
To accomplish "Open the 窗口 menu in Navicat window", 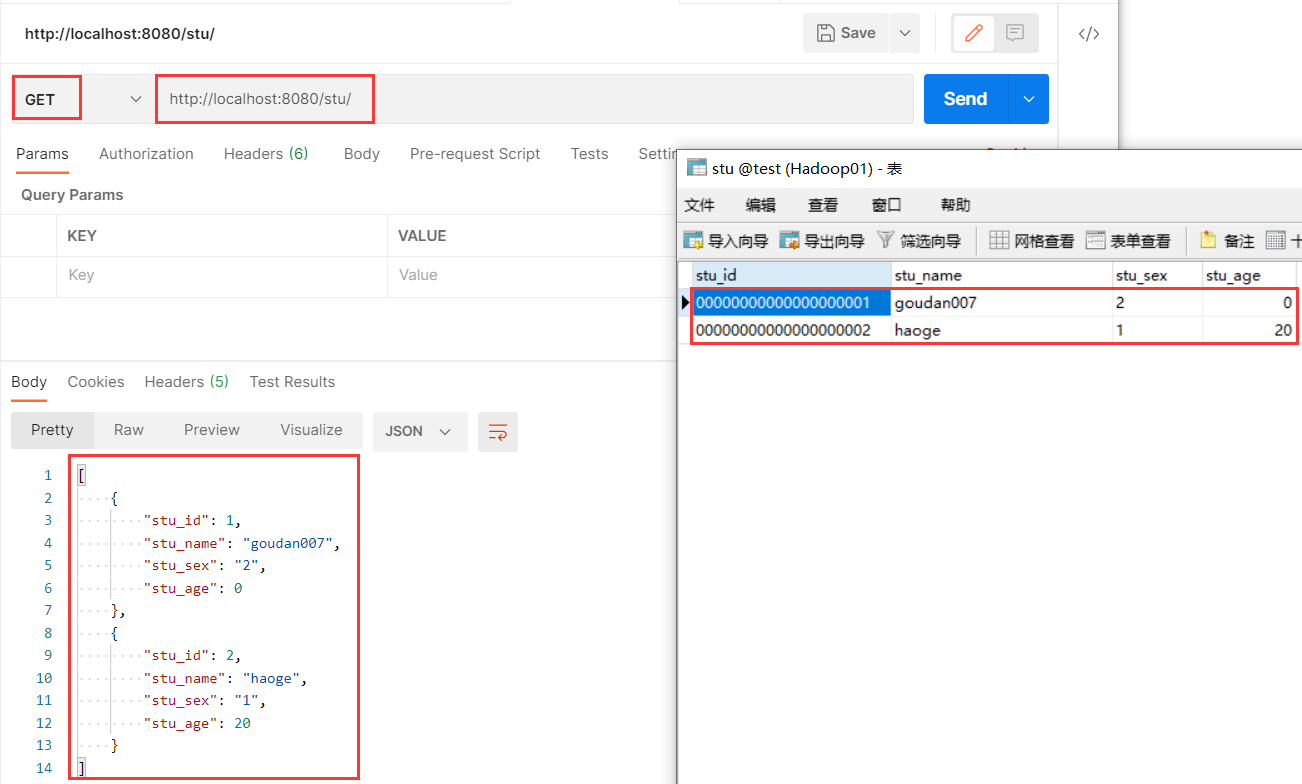I will pyautogui.click(x=886, y=205).
